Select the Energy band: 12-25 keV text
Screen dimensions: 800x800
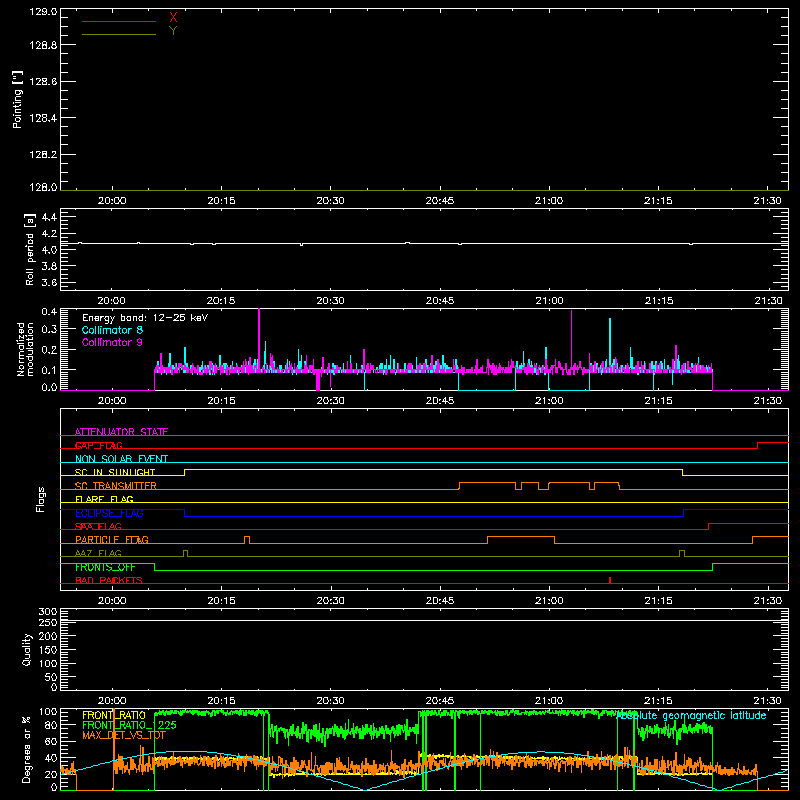145,318
